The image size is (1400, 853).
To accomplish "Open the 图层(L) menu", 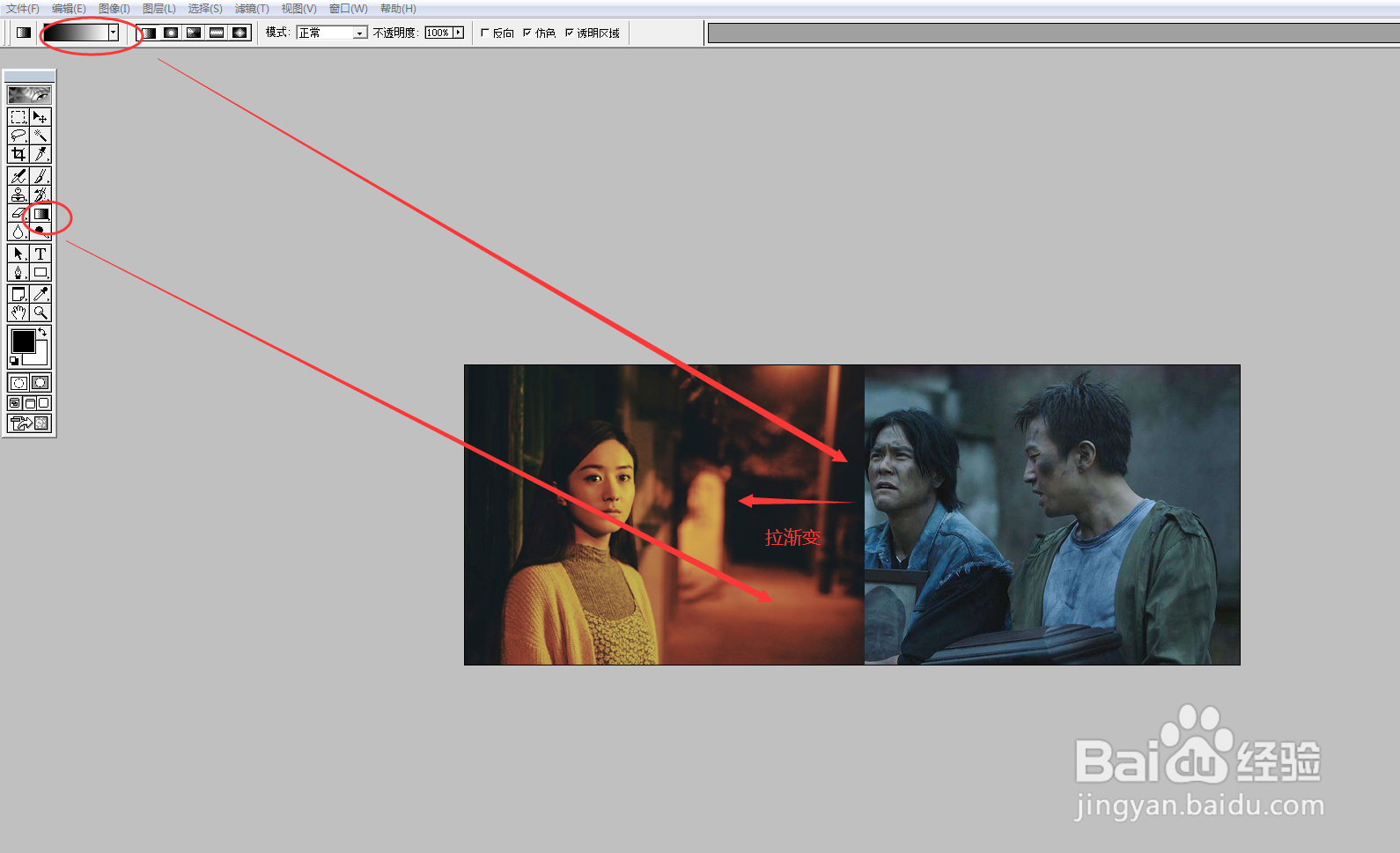I will [x=159, y=9].
